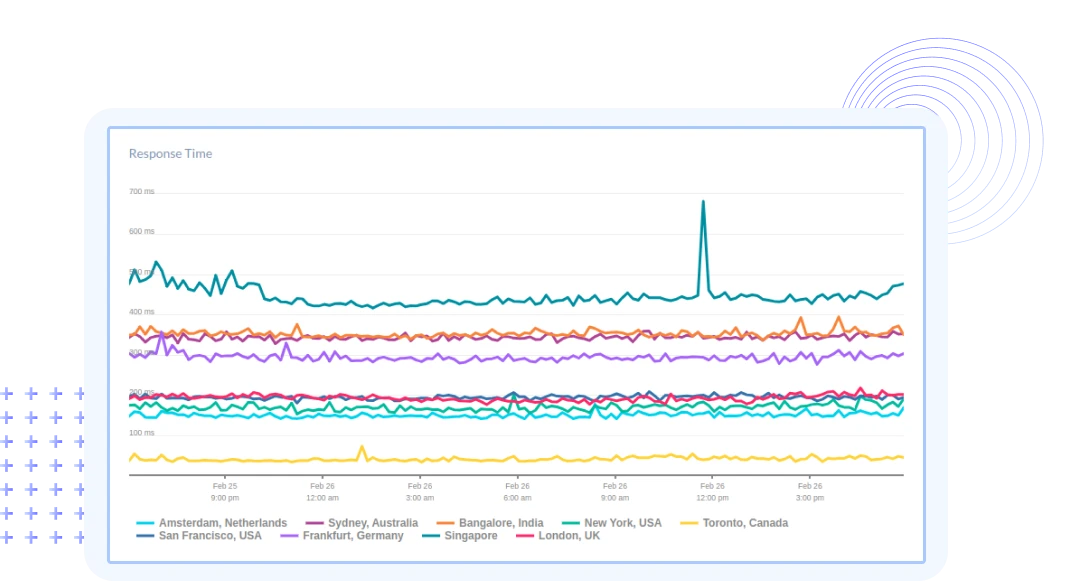Click the Feb 26 9:00 am axis label
The image size is (1082, 581).
[x=615, y=492]
